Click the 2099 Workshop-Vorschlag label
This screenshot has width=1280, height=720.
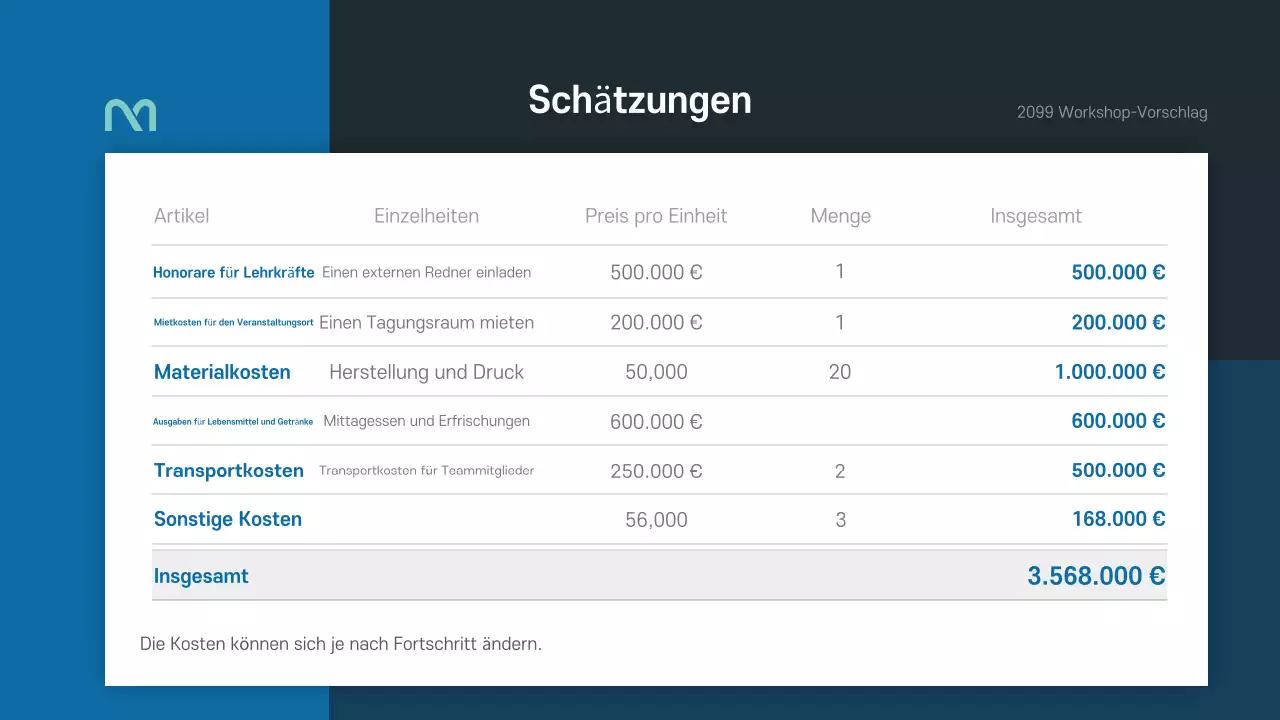coord(1112,112)
